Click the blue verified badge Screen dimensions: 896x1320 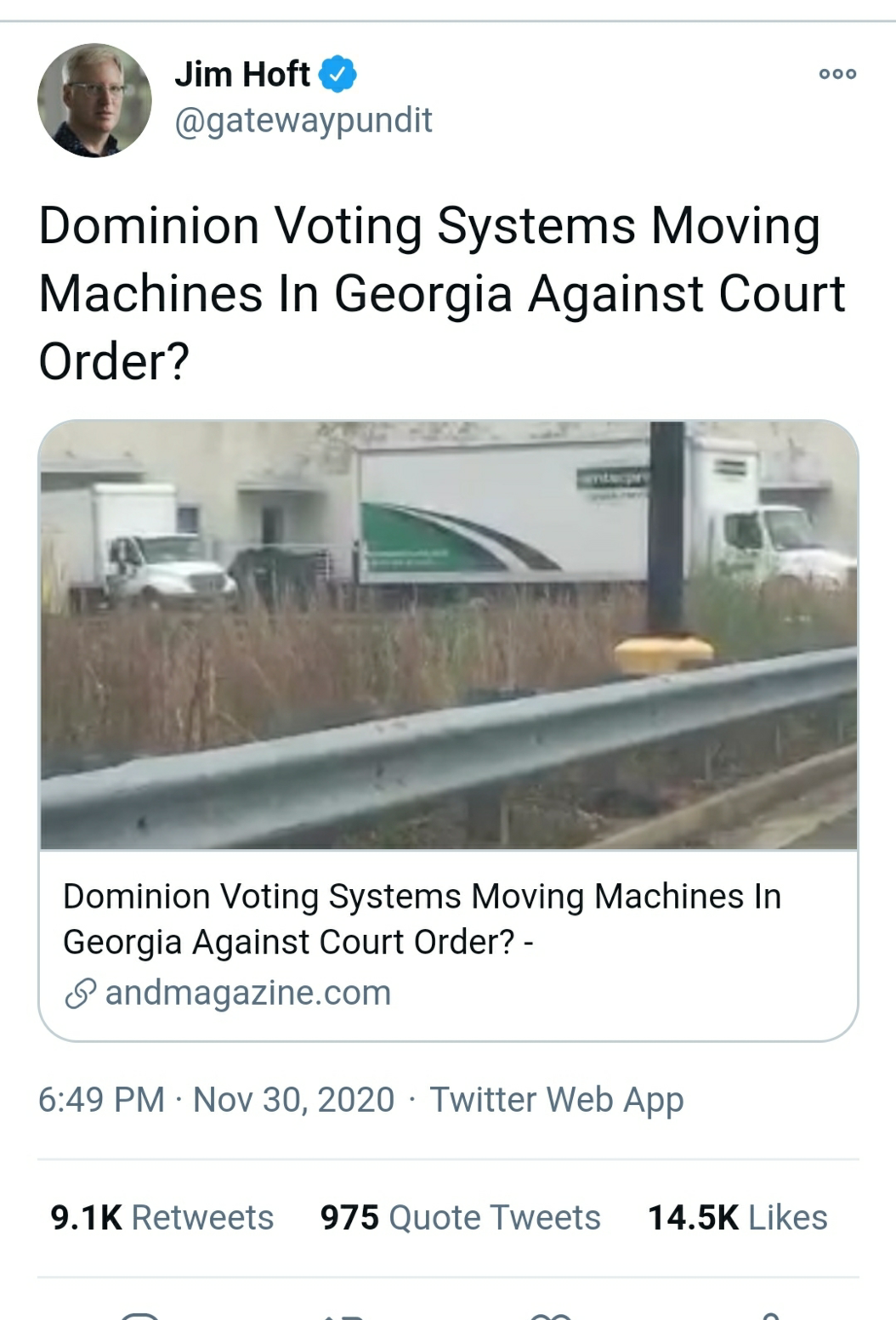tap(337, 75)
